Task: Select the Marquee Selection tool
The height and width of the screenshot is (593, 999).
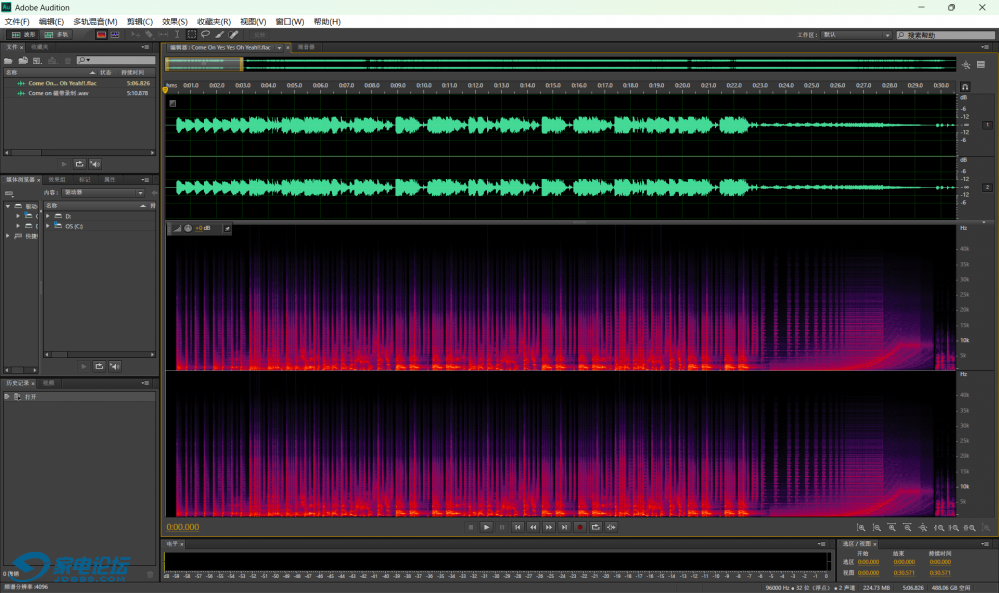Action: coord(192,34)
